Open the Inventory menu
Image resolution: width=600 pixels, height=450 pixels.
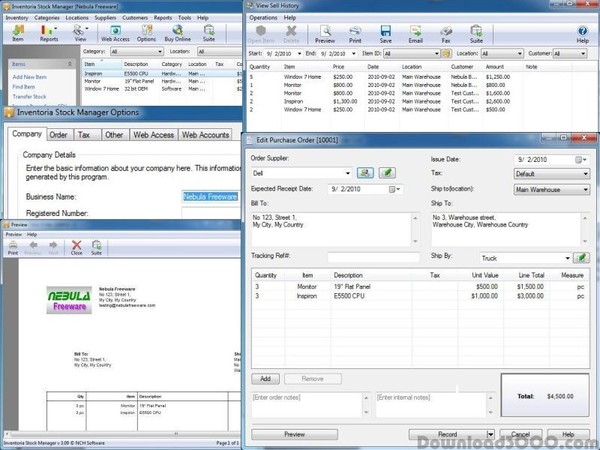coord(17,18)
